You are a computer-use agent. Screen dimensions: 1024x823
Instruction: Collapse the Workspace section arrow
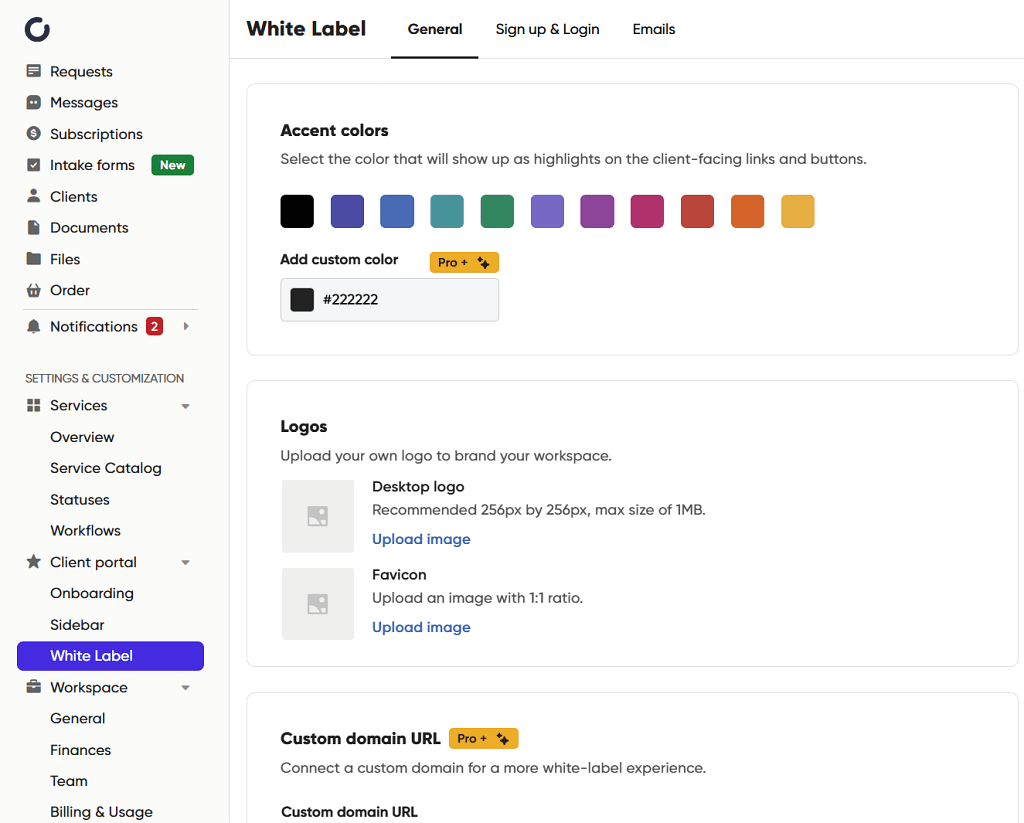tap(185, 688)
